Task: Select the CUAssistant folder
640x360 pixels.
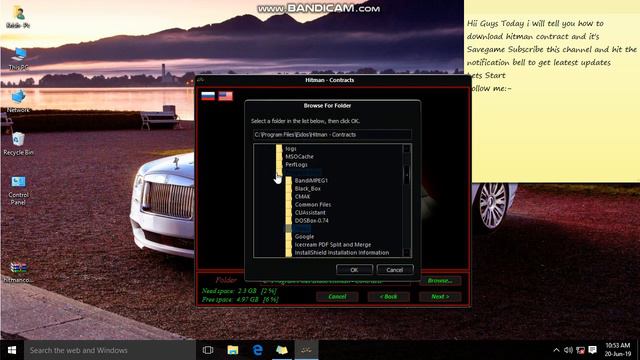Action: click(x=310, y=213)
